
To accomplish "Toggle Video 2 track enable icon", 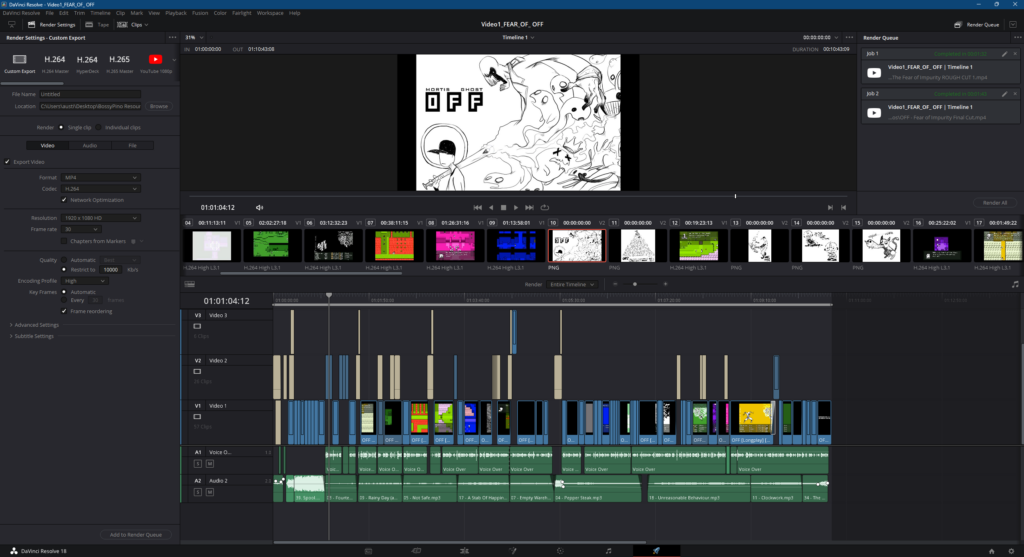I will click(x=197, y=371).
